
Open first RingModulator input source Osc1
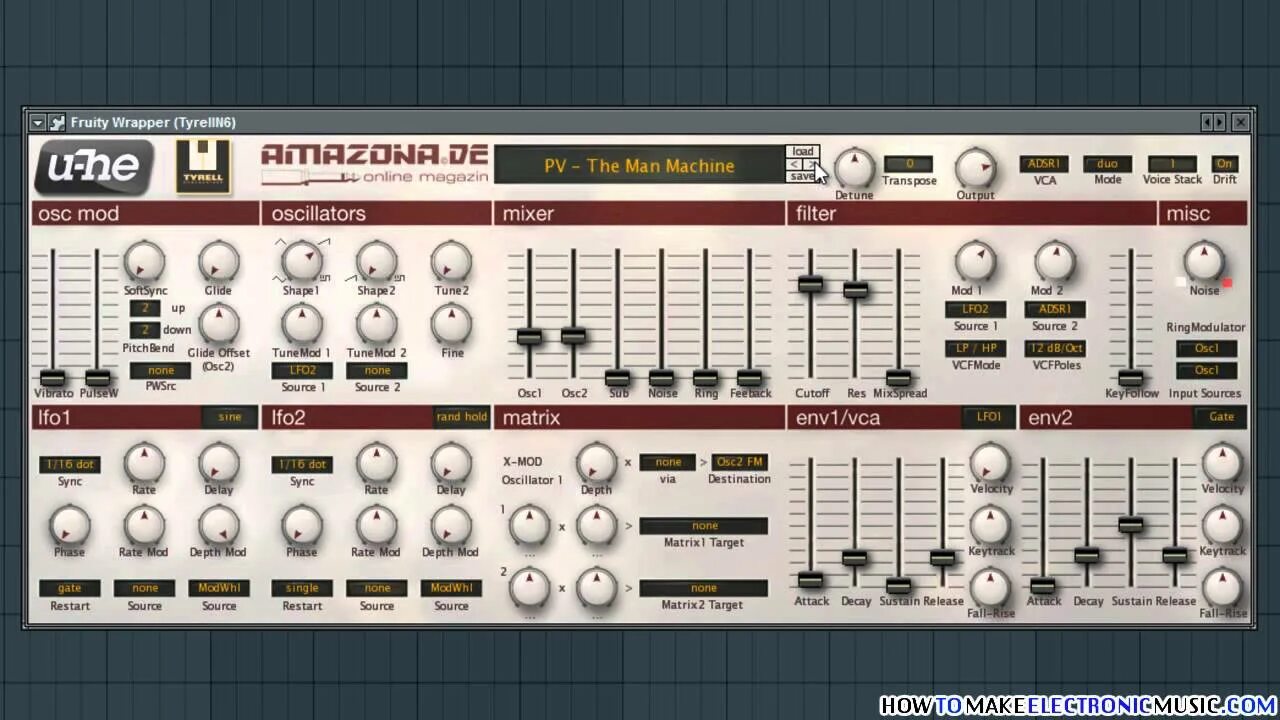(x=1207, y=349)
